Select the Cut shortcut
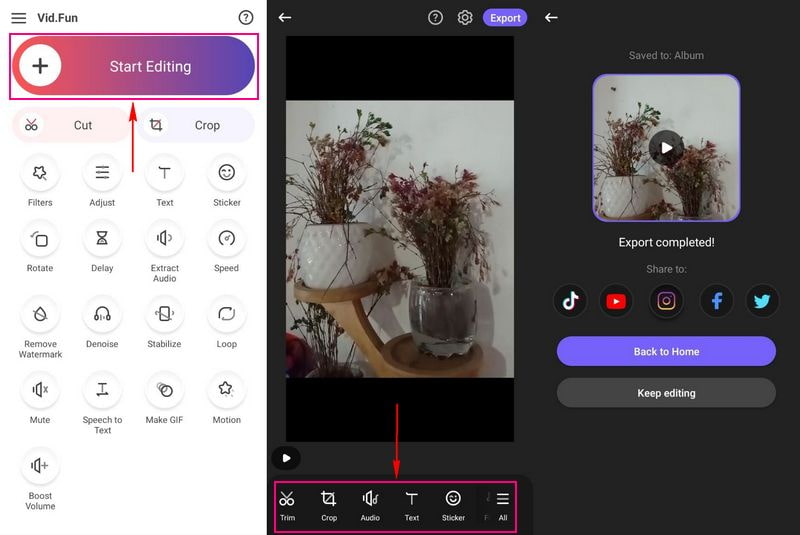This screenshot has height=535, width=800. (x=71, y=125)
